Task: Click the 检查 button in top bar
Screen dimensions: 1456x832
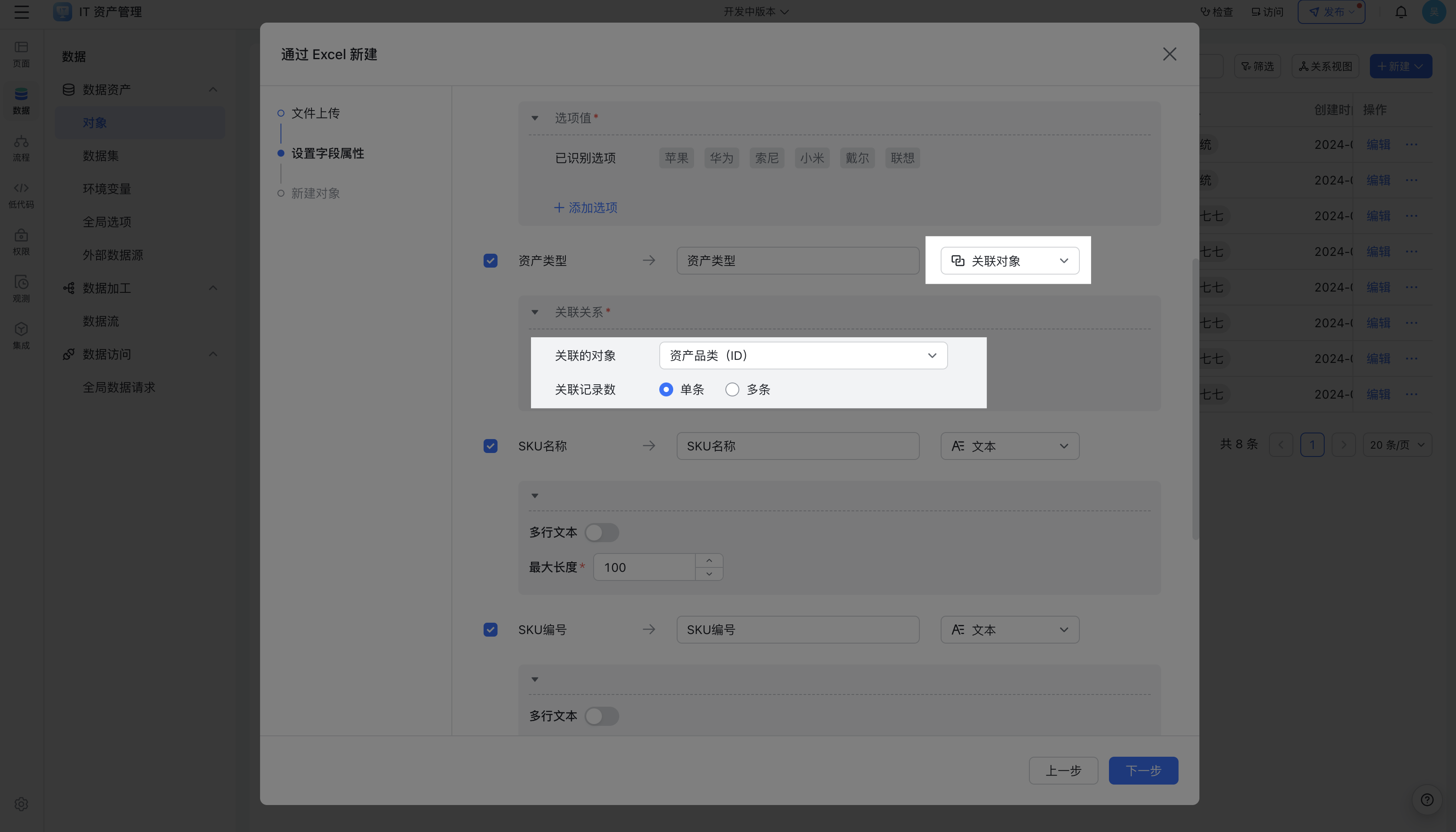Action: (1217, 11)
